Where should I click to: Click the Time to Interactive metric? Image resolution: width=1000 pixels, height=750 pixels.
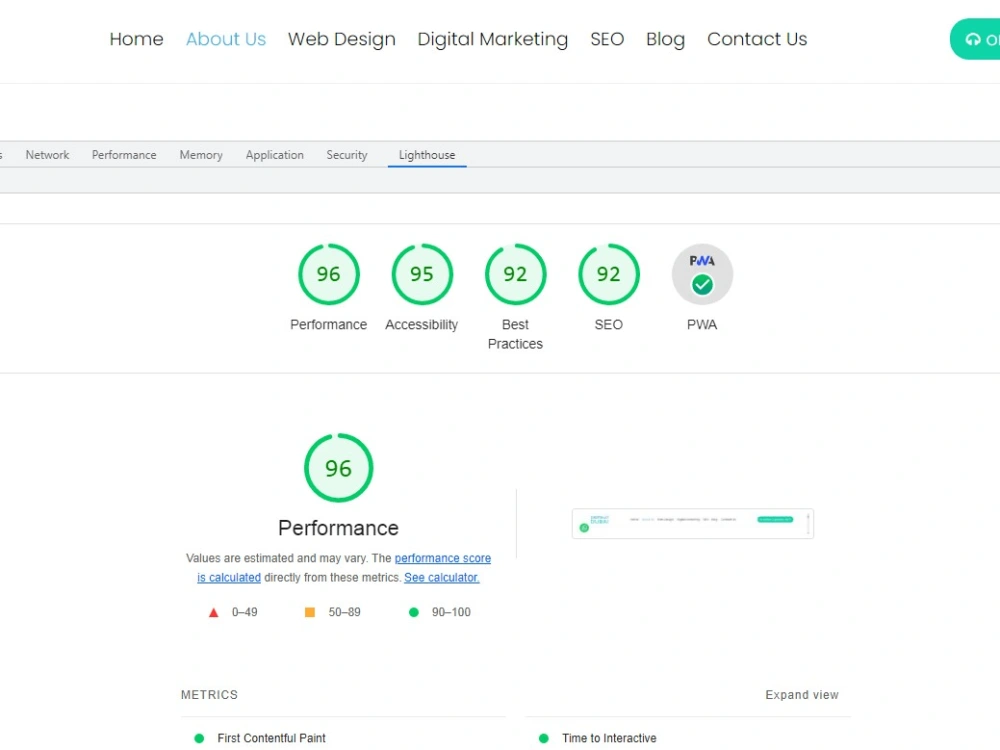pos(609,738)
